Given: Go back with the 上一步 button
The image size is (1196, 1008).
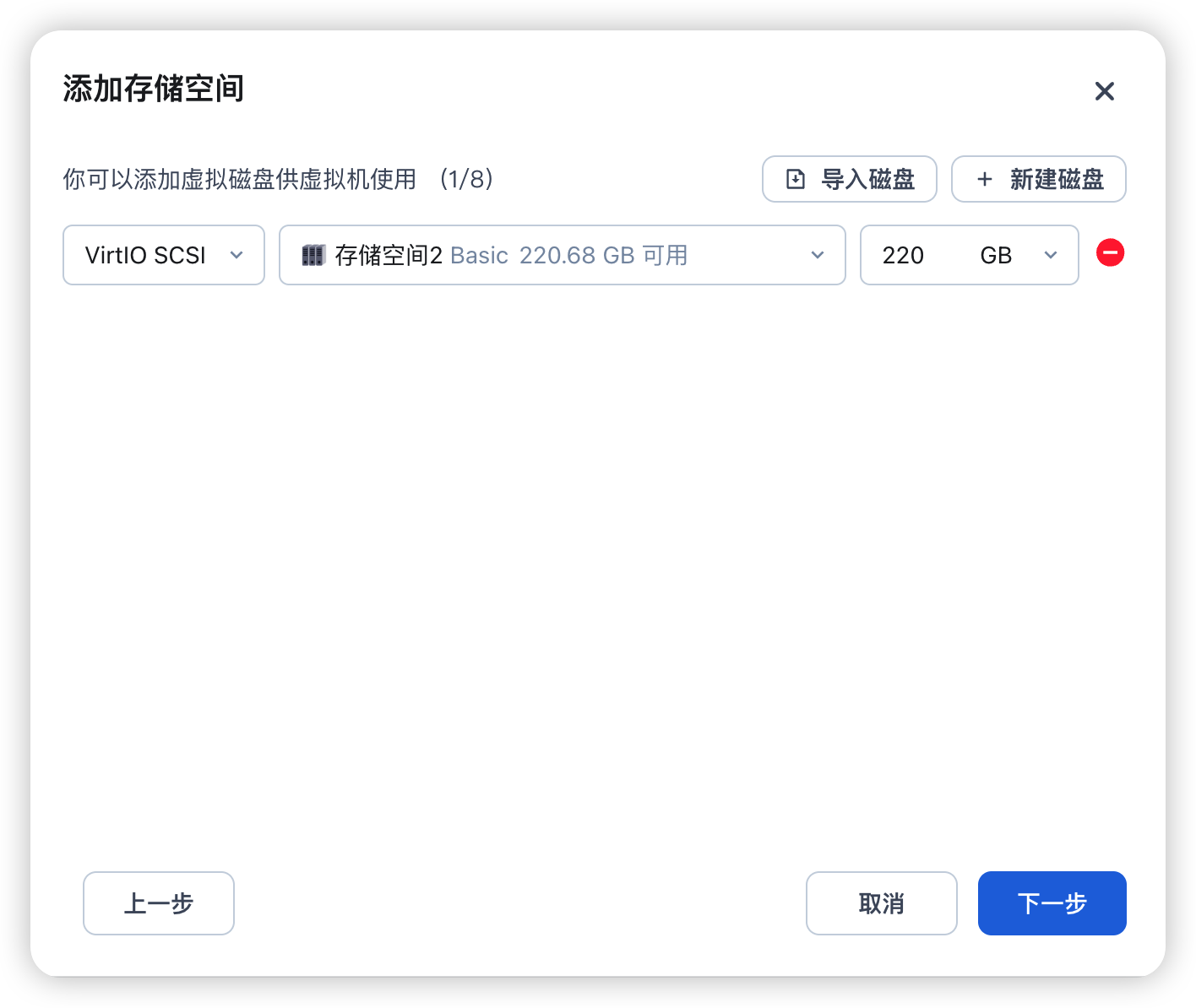Looking at the screenshot, I should 159,903.
